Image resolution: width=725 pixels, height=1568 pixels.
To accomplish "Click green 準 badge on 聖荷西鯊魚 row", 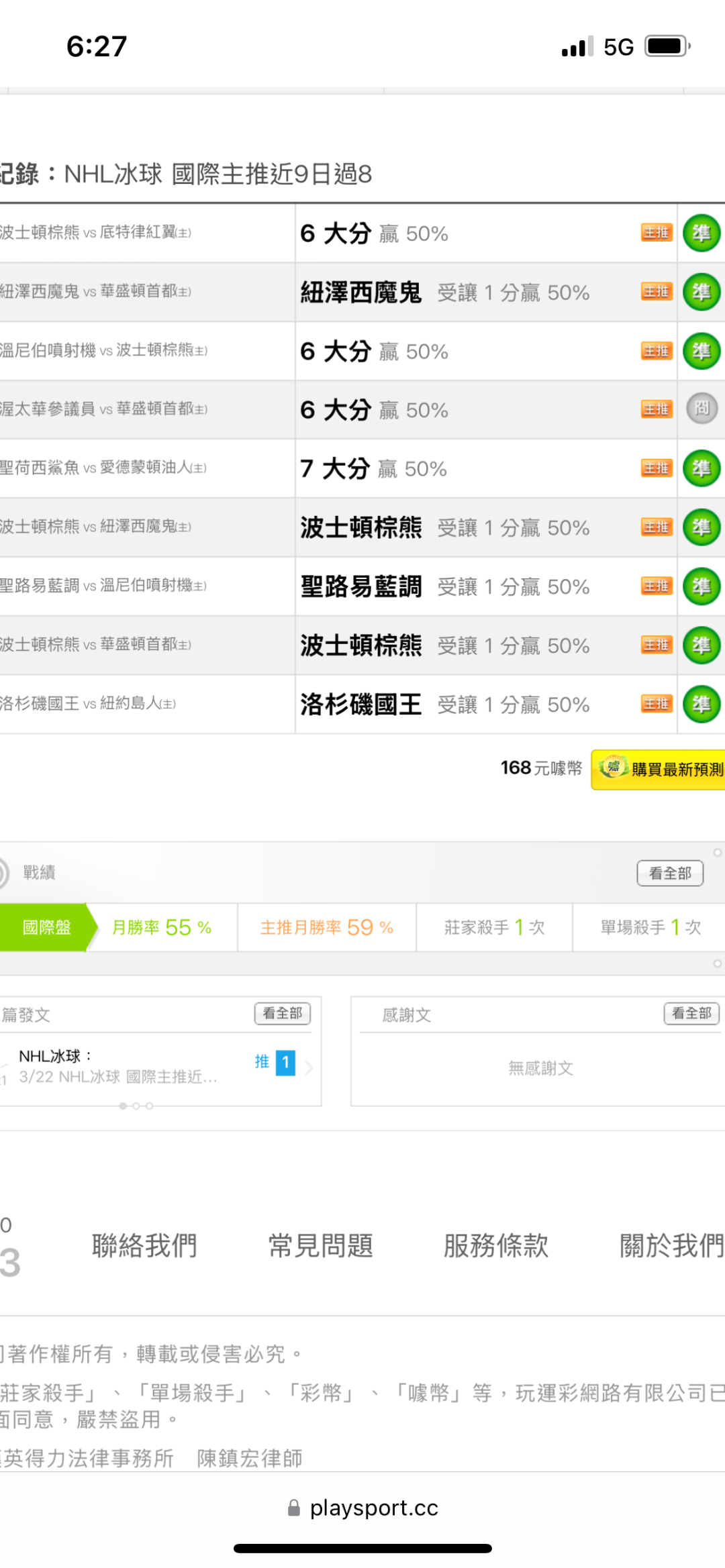I will point(701,468).
